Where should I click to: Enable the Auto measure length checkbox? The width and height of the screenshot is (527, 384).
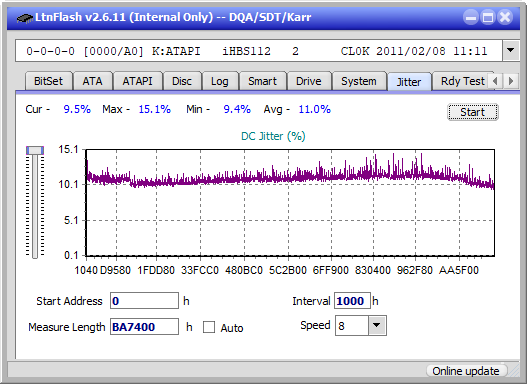point(209,327)
